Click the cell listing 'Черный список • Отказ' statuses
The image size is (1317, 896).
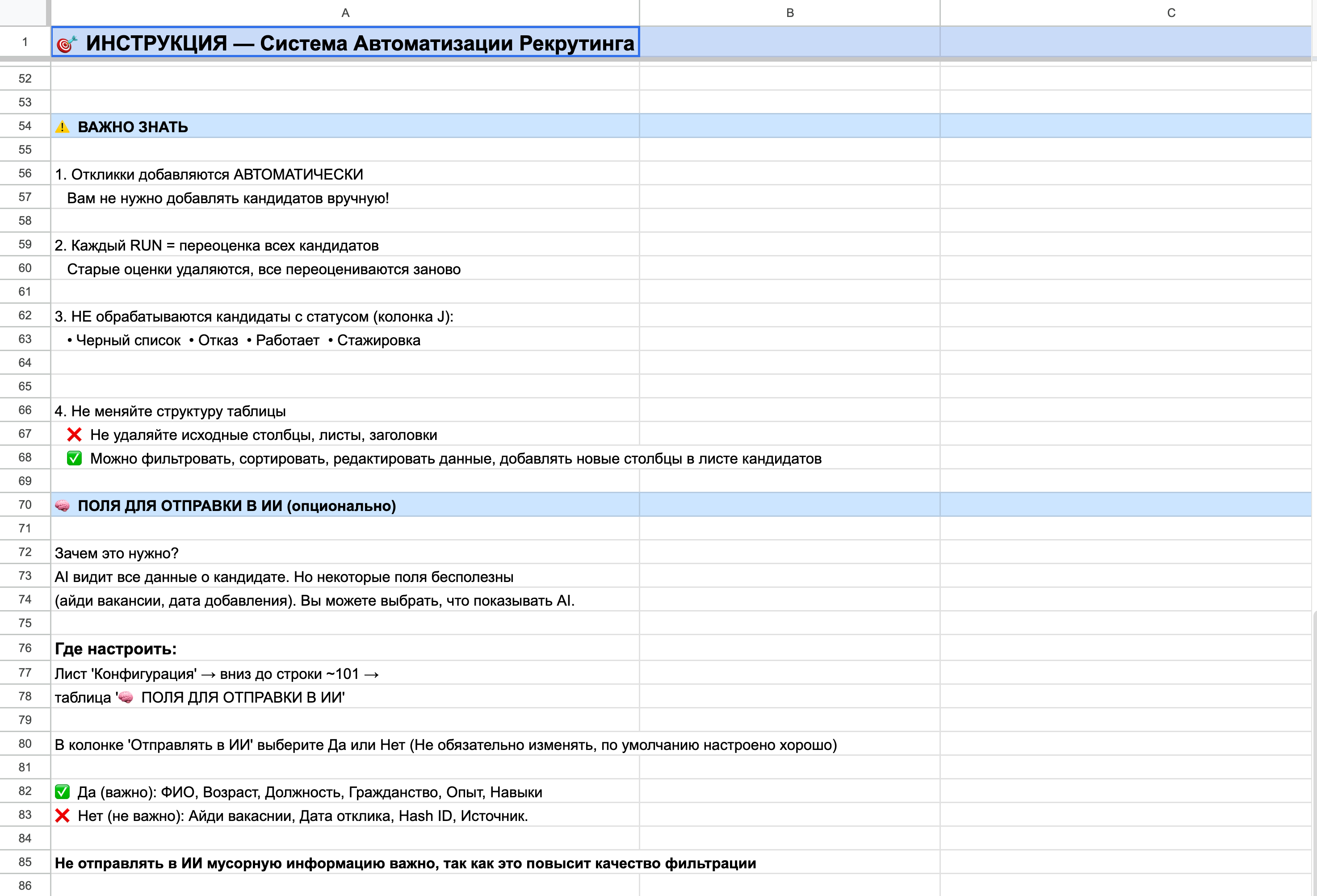[243, 340]
